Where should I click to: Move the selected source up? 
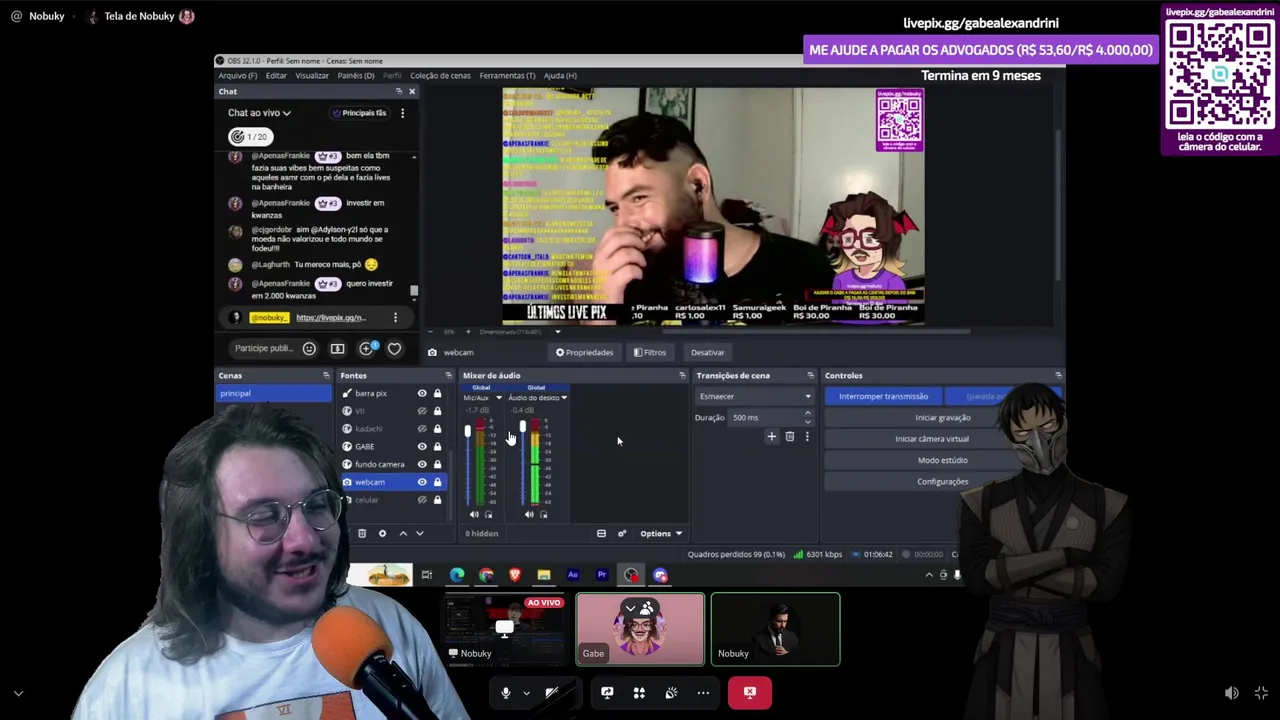click(x=403, y=533)
